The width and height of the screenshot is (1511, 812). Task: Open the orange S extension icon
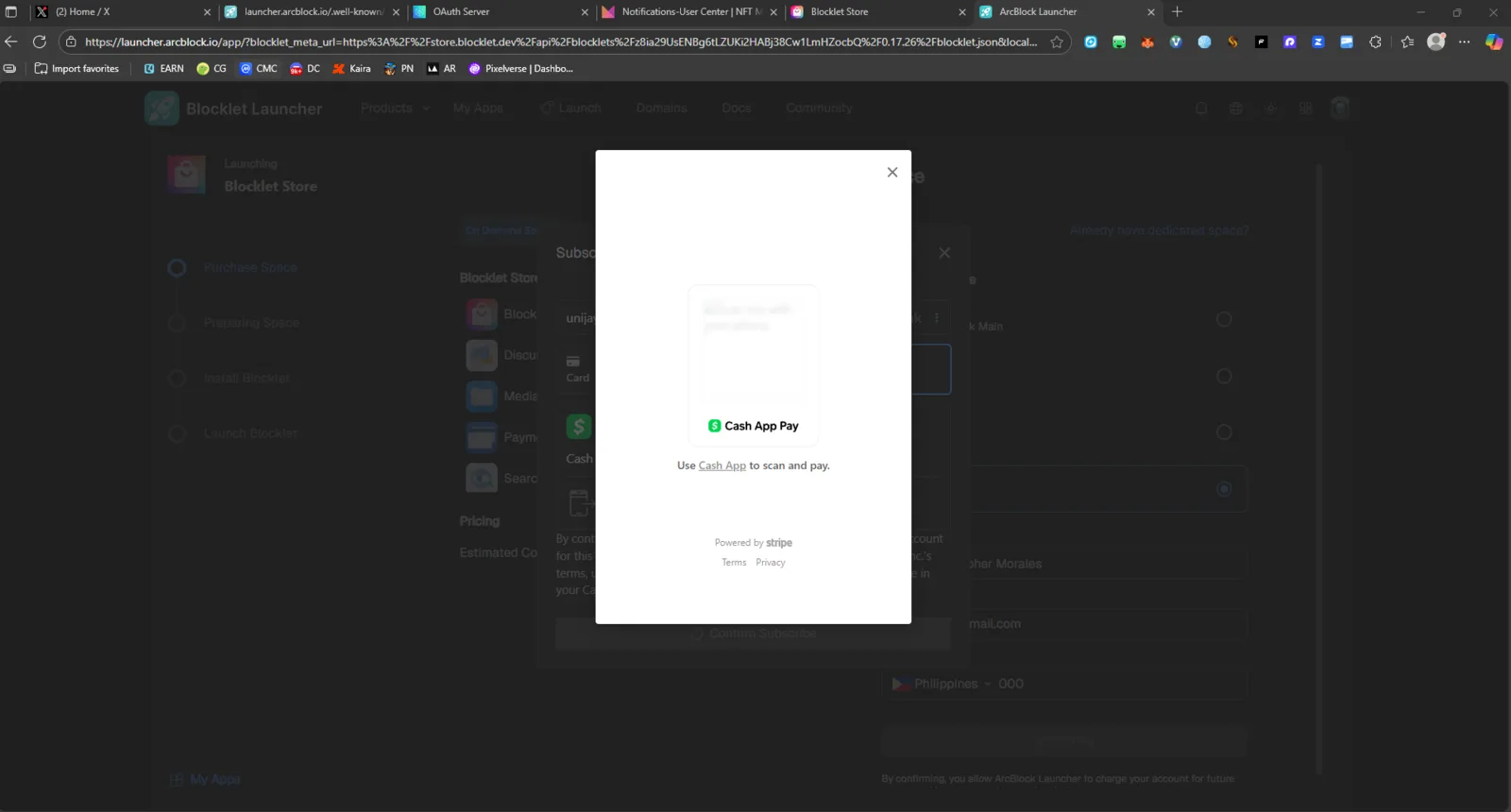click(1232, 42)
